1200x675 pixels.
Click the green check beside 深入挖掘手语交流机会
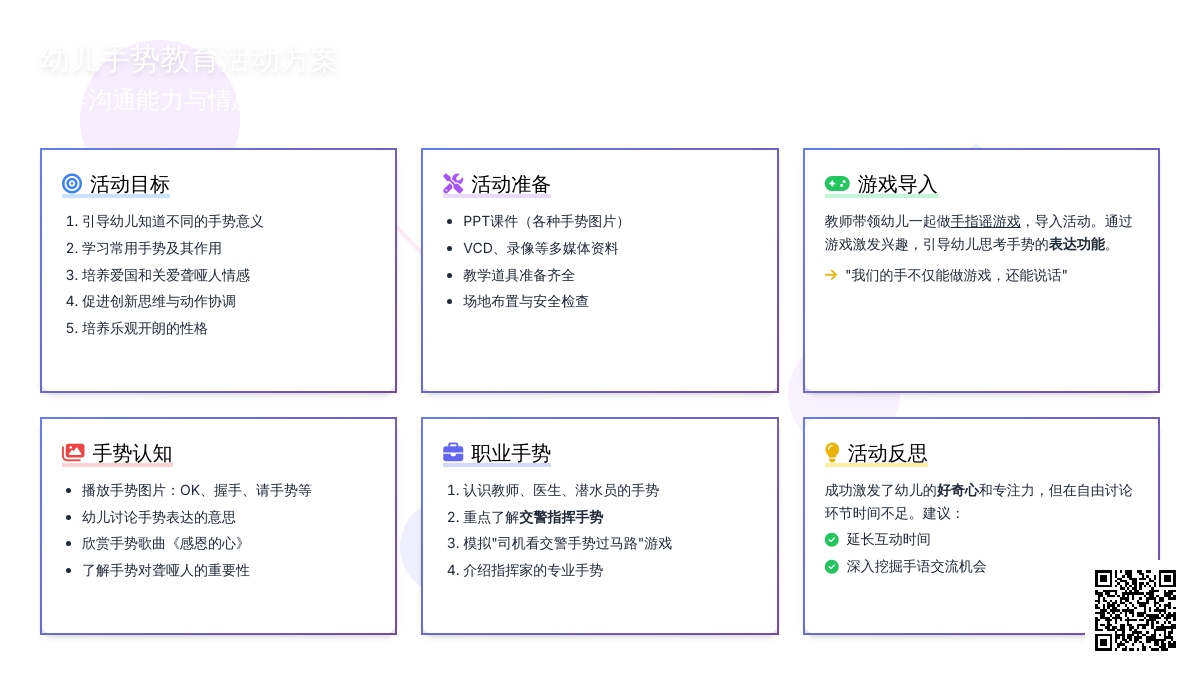832,567
